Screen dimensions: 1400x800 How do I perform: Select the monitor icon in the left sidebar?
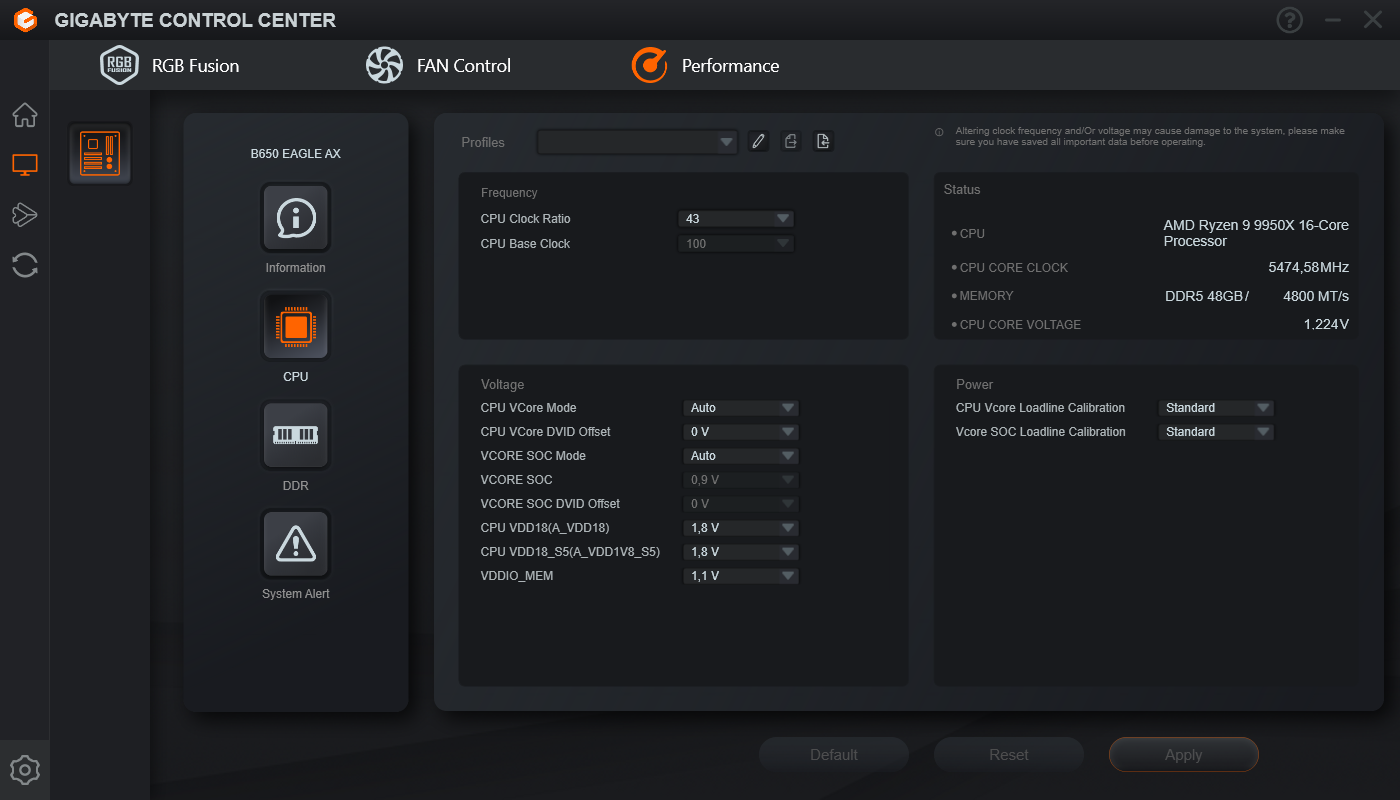pyautogui.click(x=25, y=164)
